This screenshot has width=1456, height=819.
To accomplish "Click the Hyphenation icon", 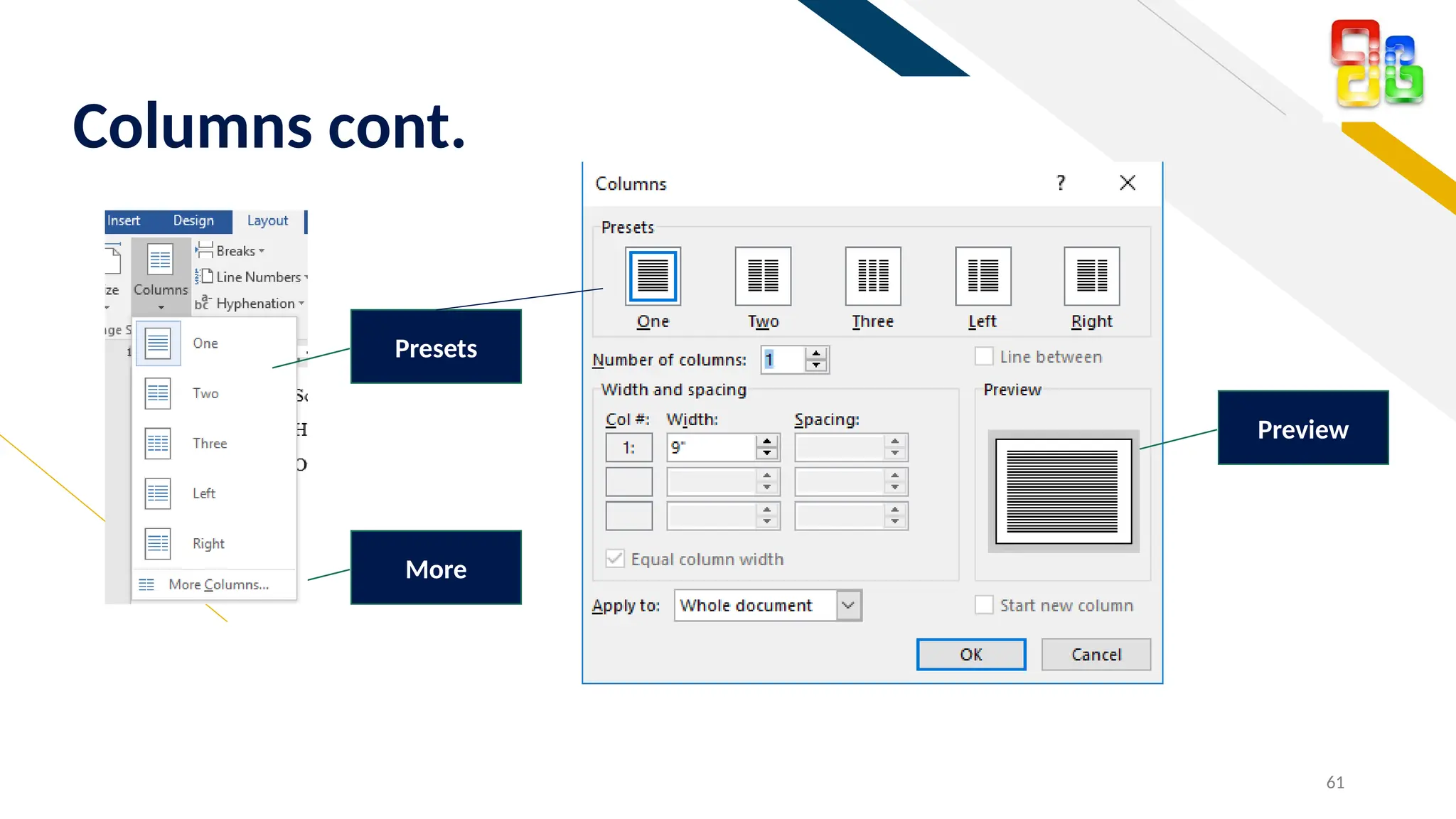I will [203, 303].
